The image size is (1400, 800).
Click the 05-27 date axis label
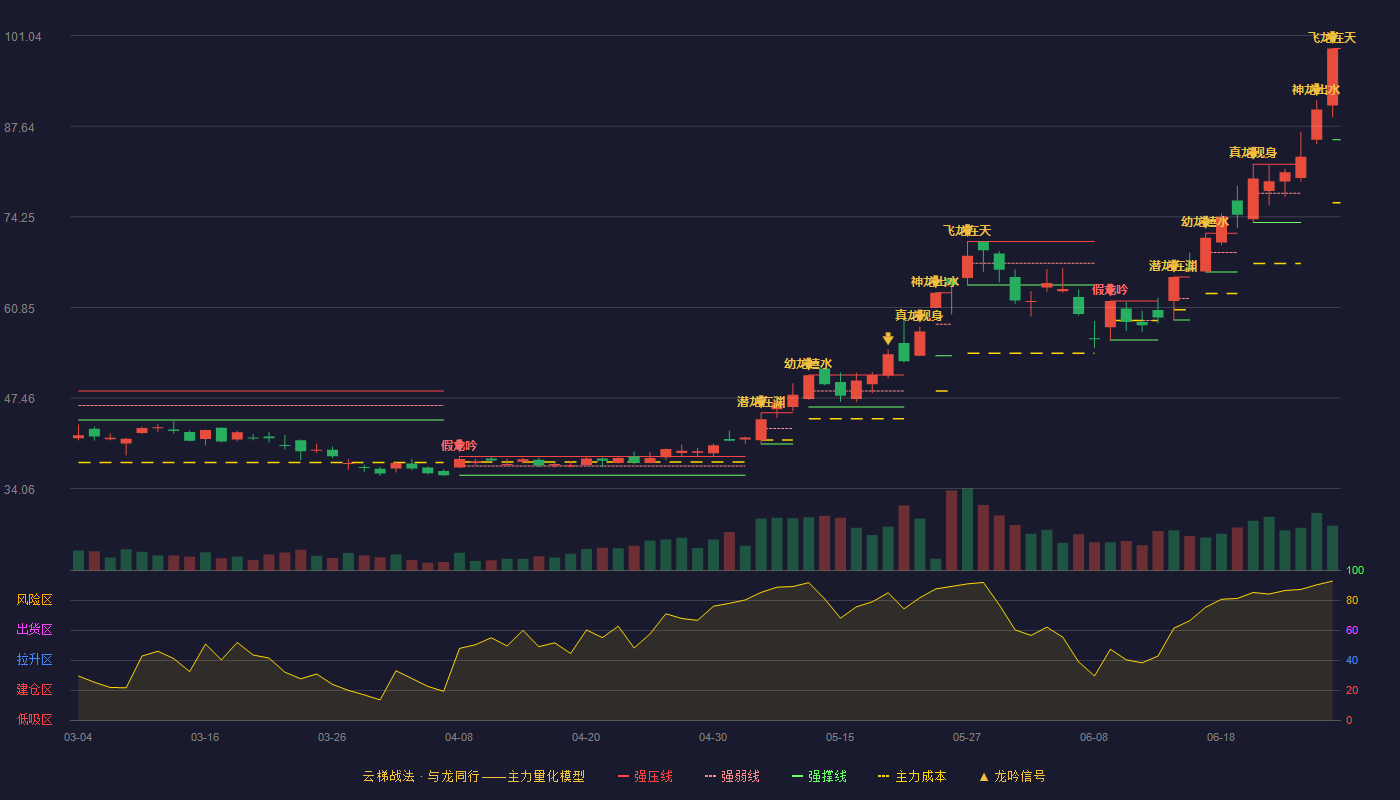pos(967,737)
